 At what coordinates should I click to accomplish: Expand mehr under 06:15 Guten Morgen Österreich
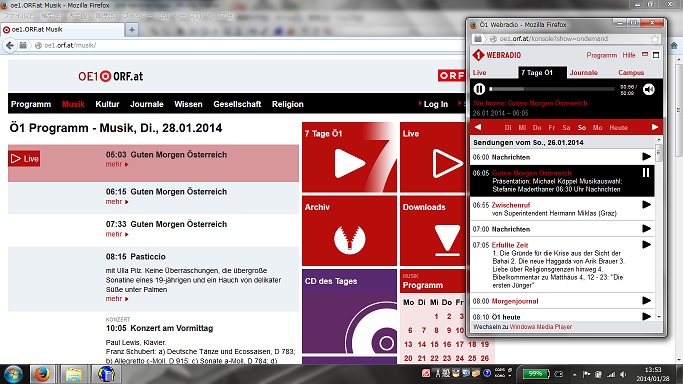tap(117, 202)
